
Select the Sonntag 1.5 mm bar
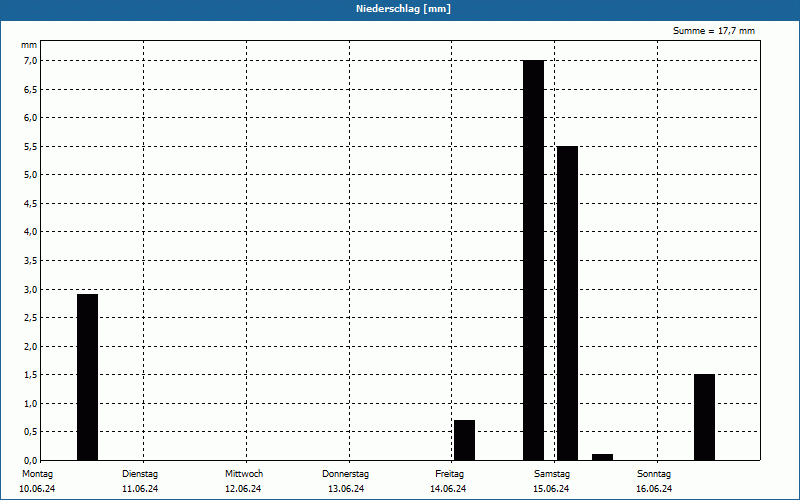(x=705, y=417)
